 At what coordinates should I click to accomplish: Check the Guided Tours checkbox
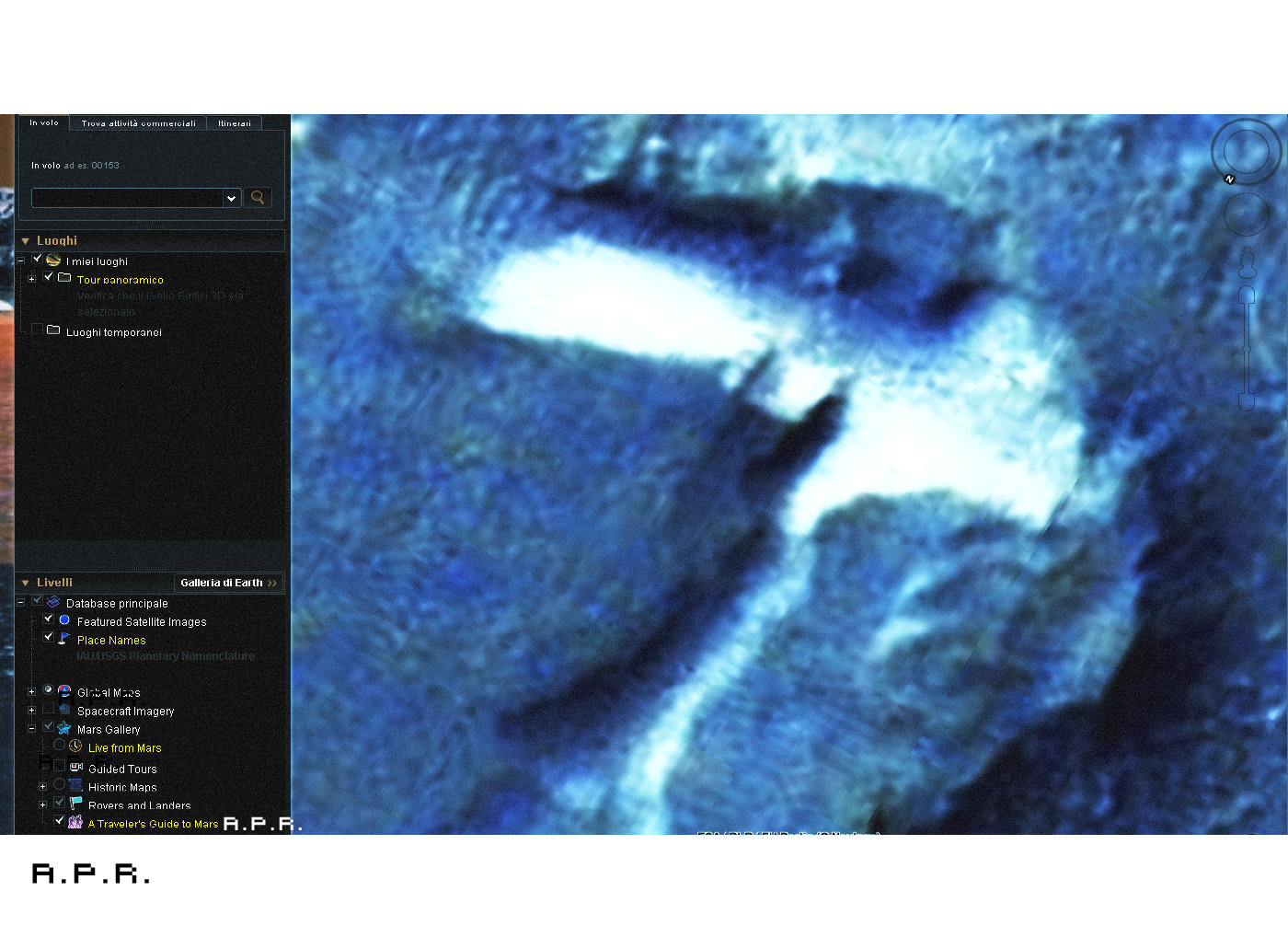click(x=60, y=765)
